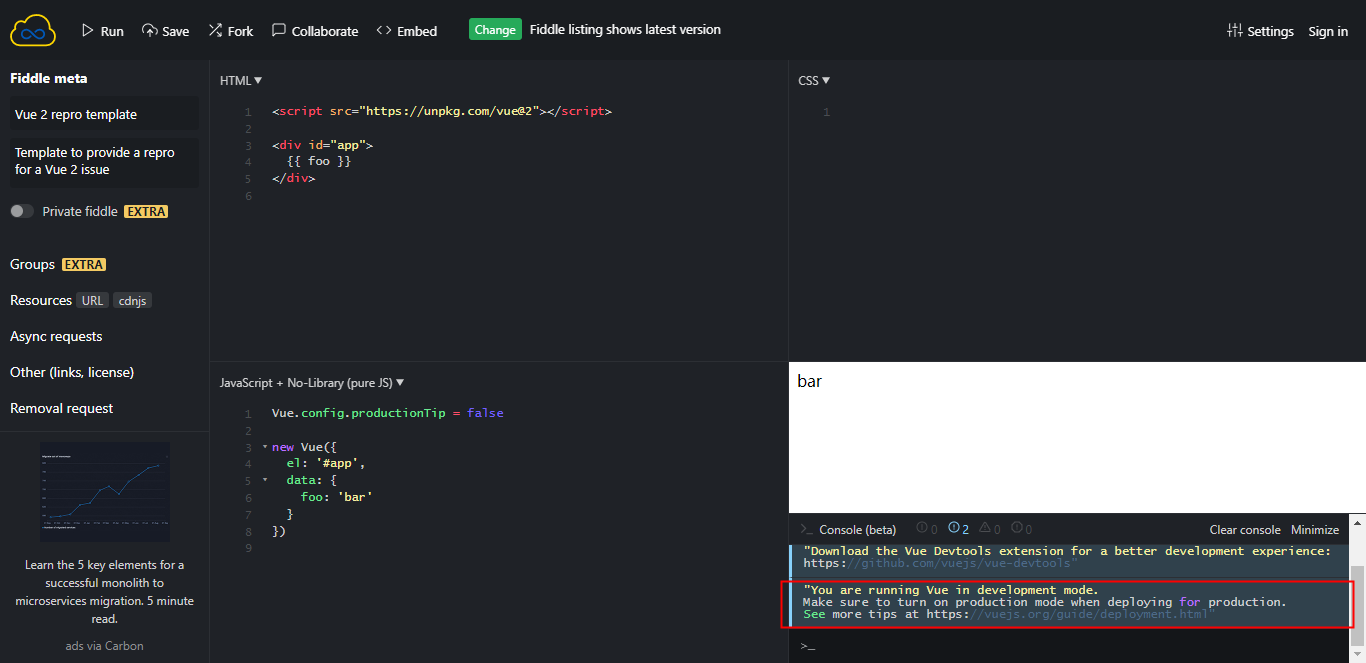Open the CSS panel settings dropdown
Screen dimensions: 1366x663
click(813, 80)
